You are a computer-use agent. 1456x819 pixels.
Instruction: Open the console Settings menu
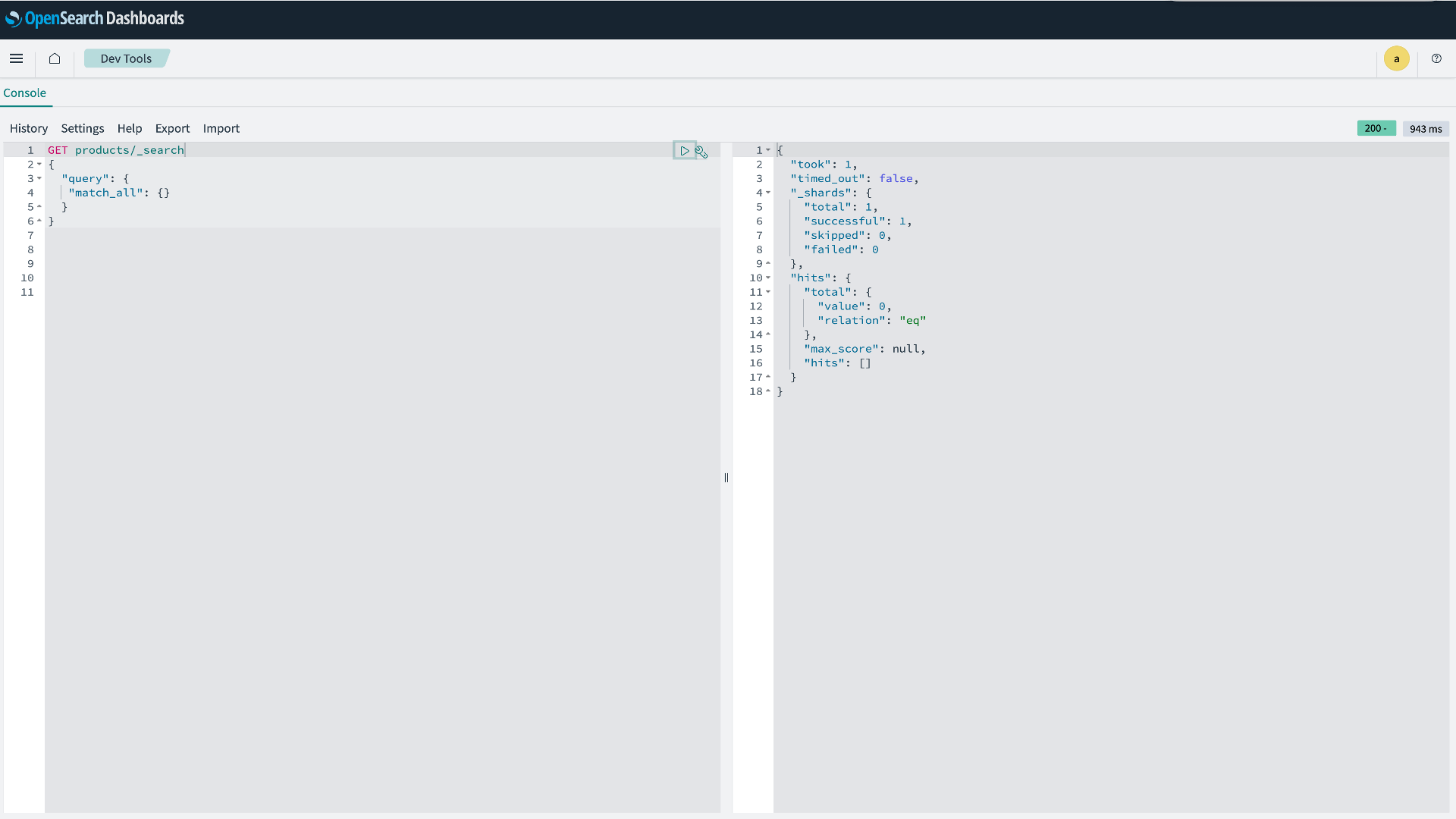(x=83, y=128)
